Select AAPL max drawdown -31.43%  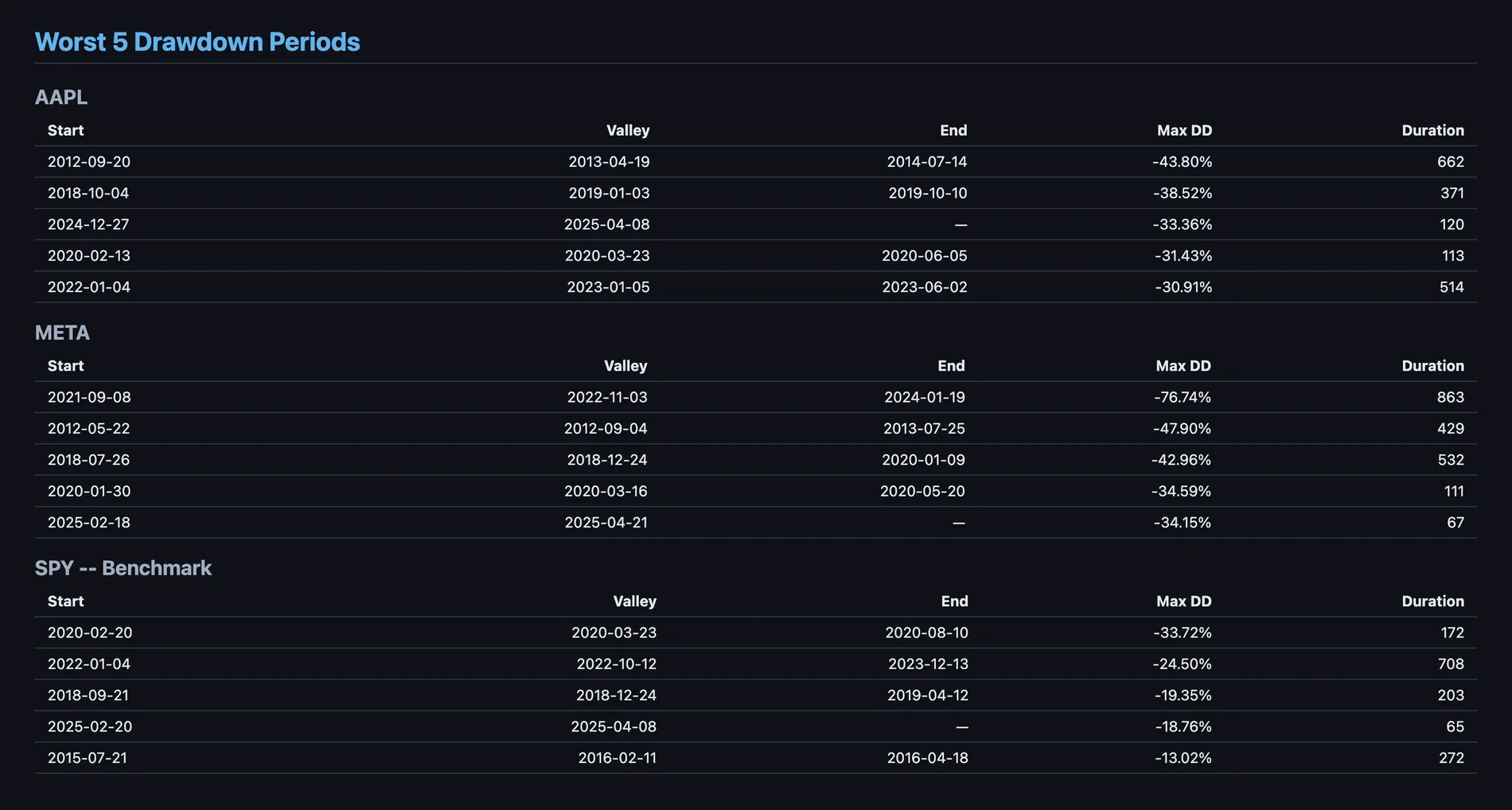tap(1183, 256)
